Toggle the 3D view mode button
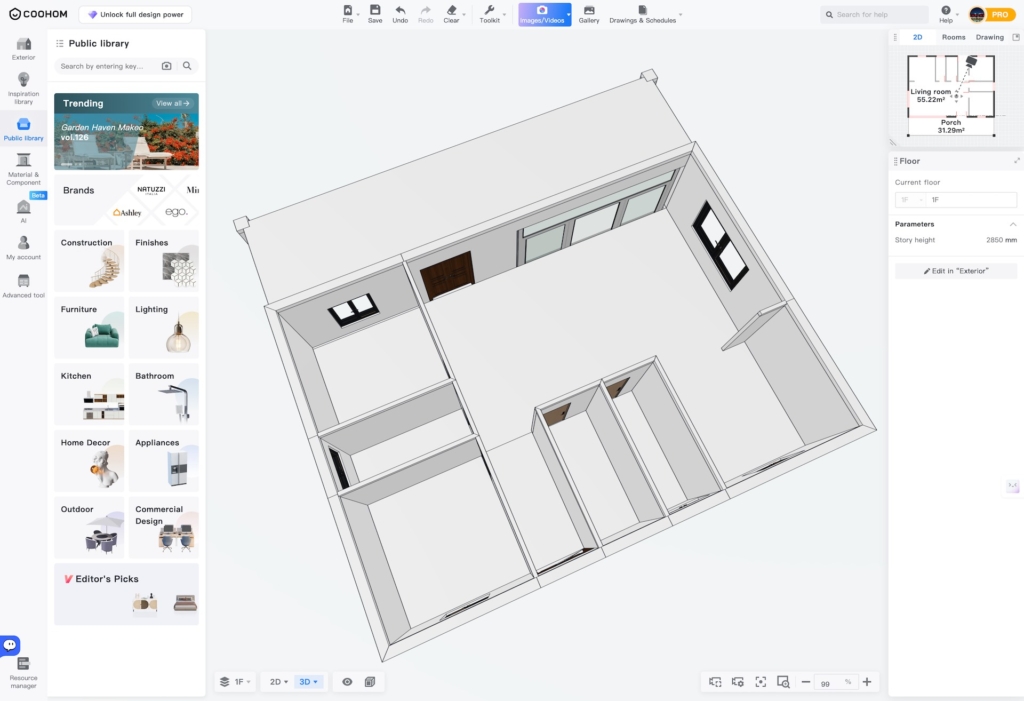The image size is (1024, 701). [x=308, y=682]
